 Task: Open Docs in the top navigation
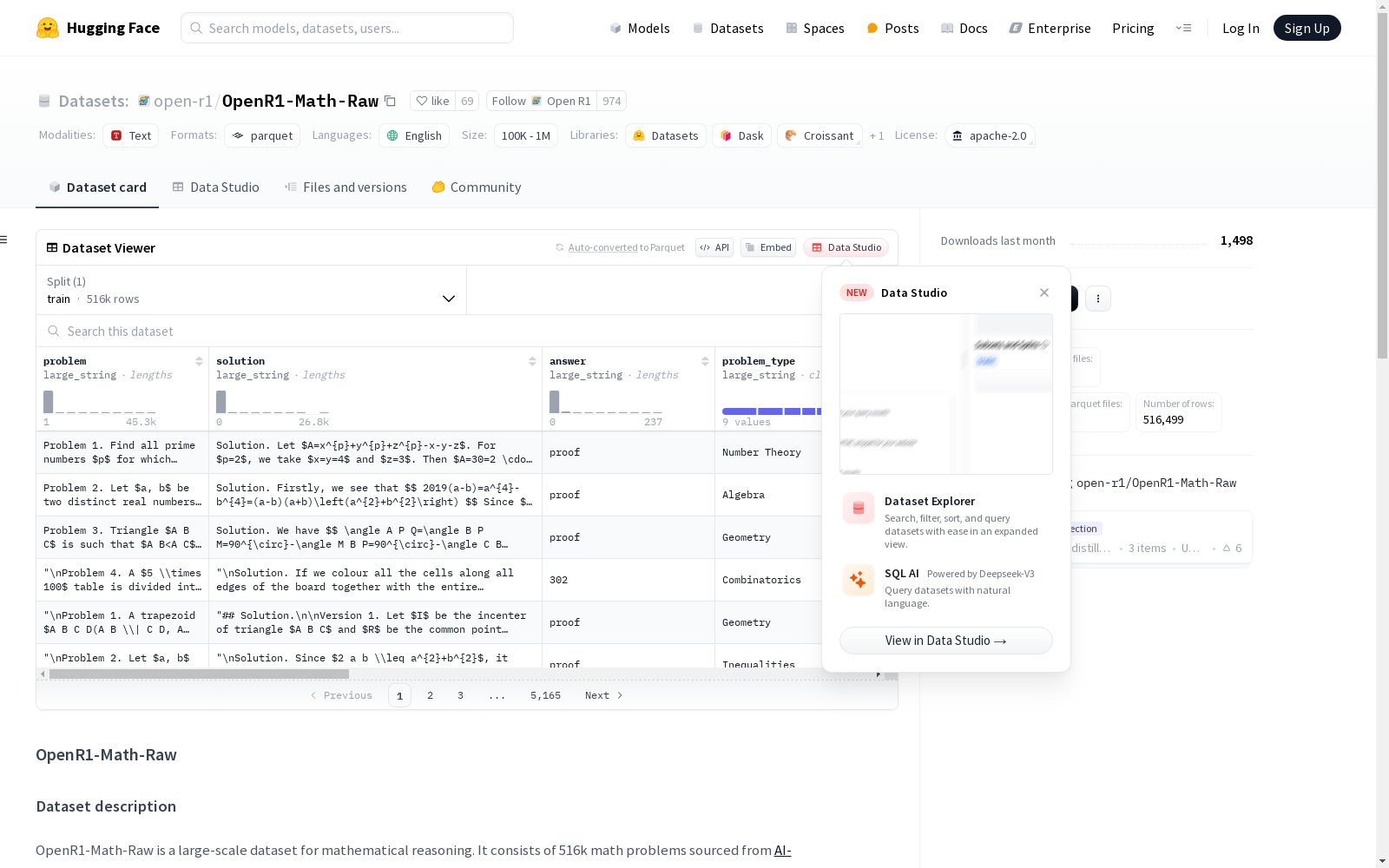tap(964, 28)
